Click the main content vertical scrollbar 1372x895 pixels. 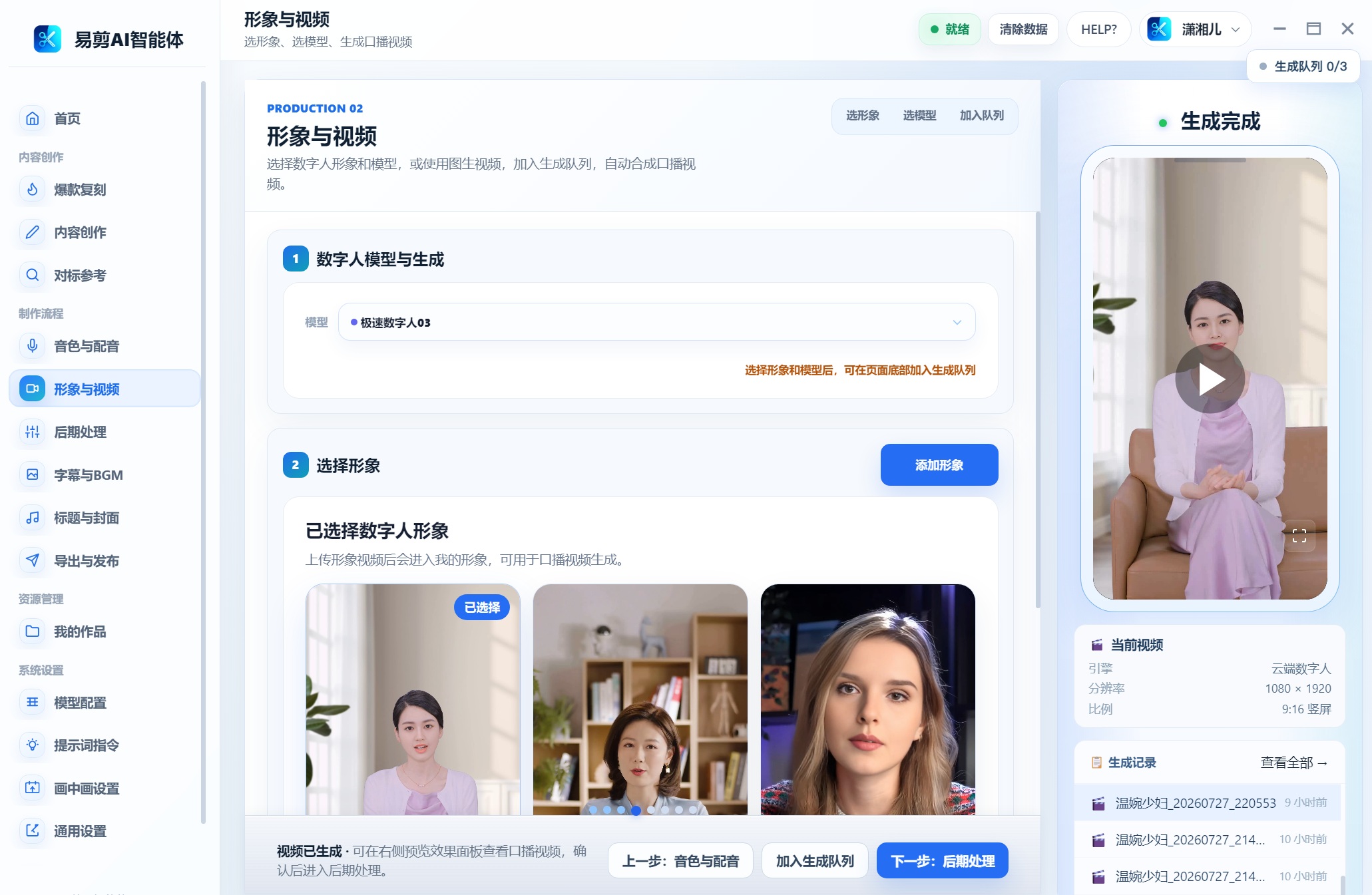pos(1037,409)
